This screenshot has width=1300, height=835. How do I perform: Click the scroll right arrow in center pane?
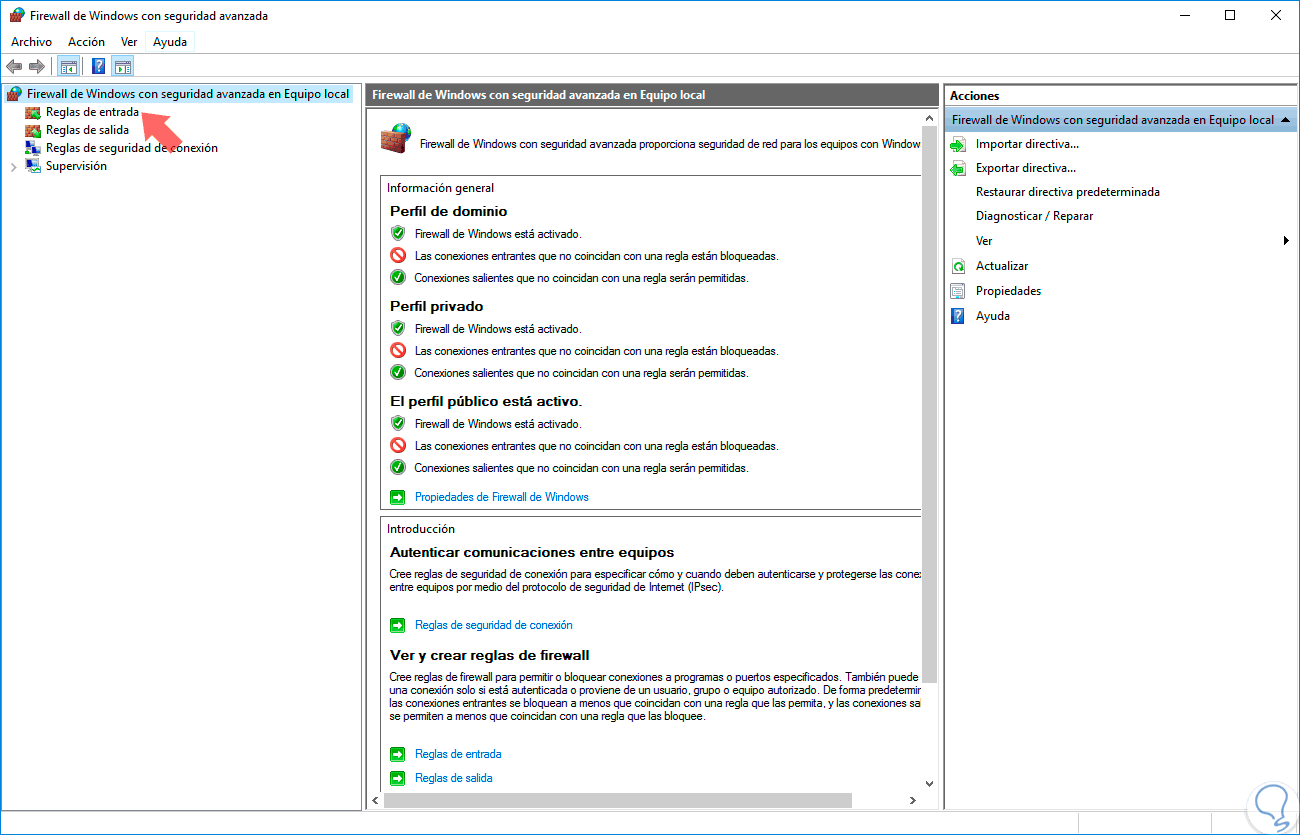click(x=913, y=800)
